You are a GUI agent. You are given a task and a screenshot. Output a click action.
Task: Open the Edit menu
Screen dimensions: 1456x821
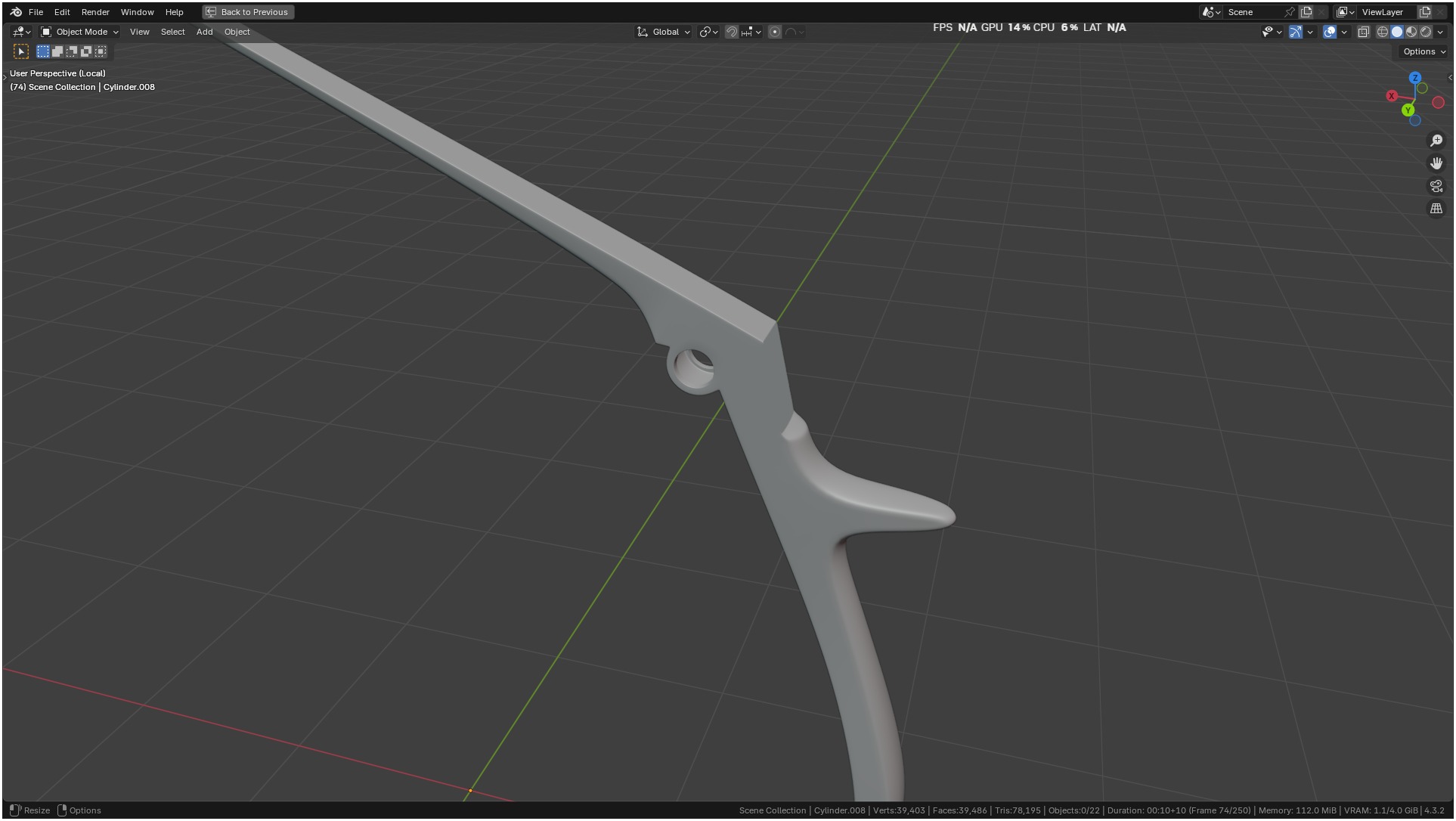62,12
